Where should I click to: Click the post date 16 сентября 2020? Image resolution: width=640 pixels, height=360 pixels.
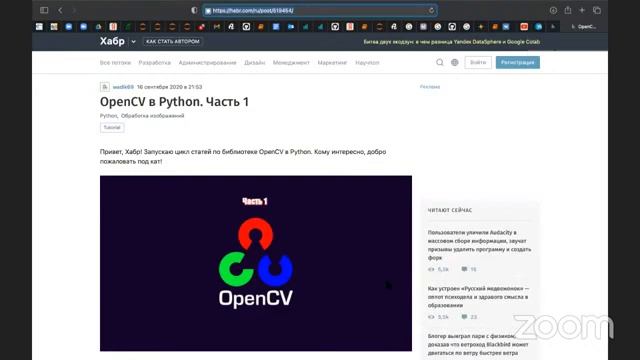(169, 87)
